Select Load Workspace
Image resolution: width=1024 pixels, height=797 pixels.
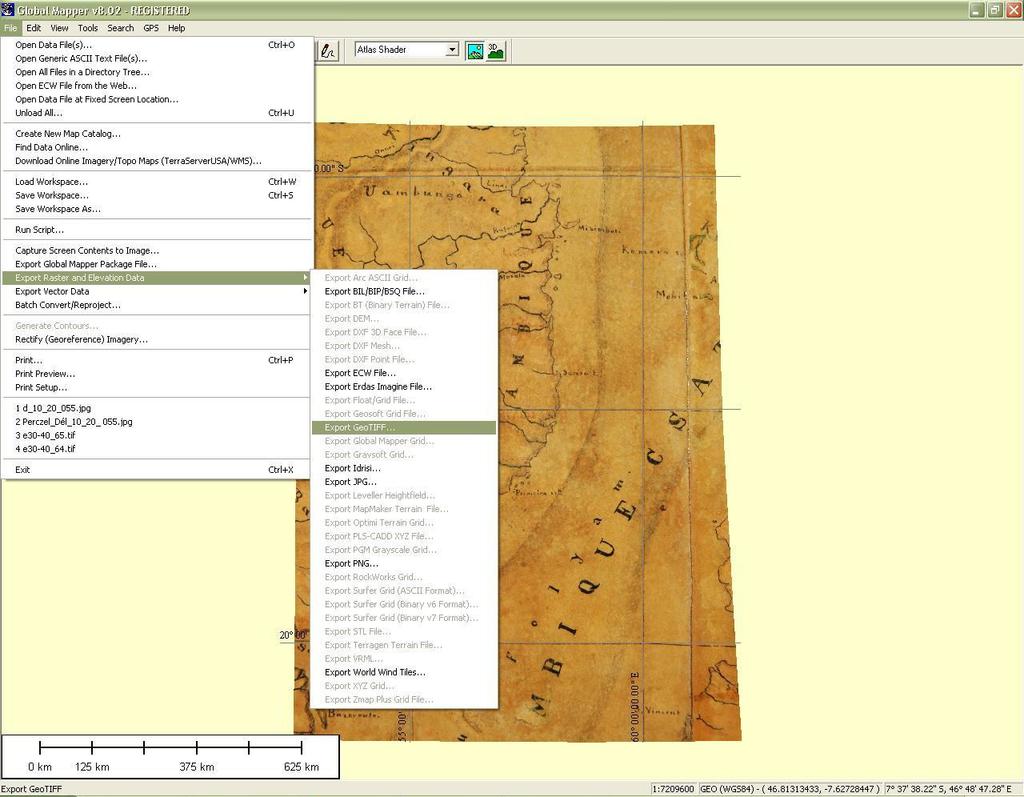pos(156,182)
